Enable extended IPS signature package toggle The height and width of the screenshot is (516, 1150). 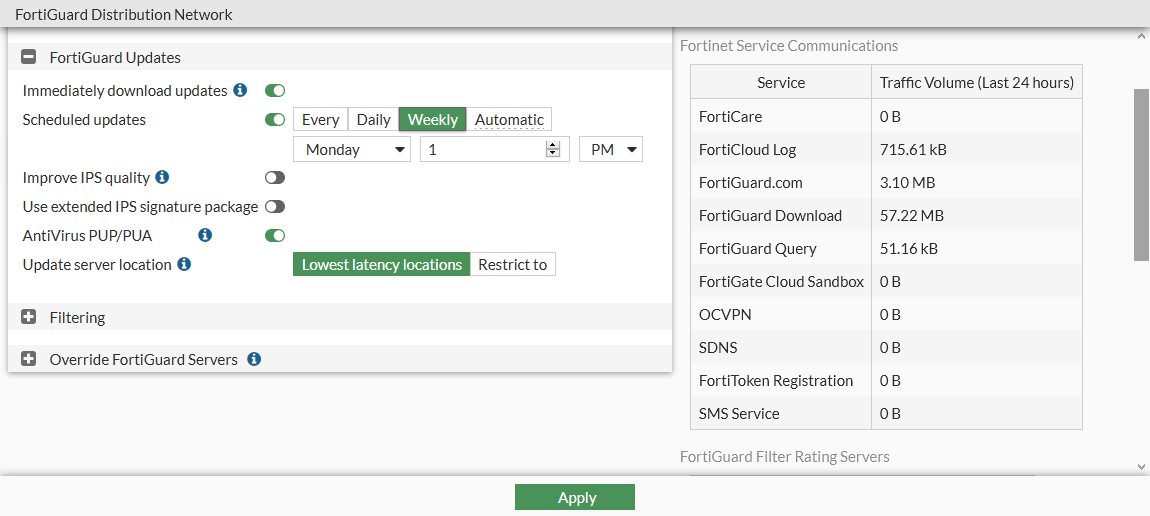click(x=275, y=207)
